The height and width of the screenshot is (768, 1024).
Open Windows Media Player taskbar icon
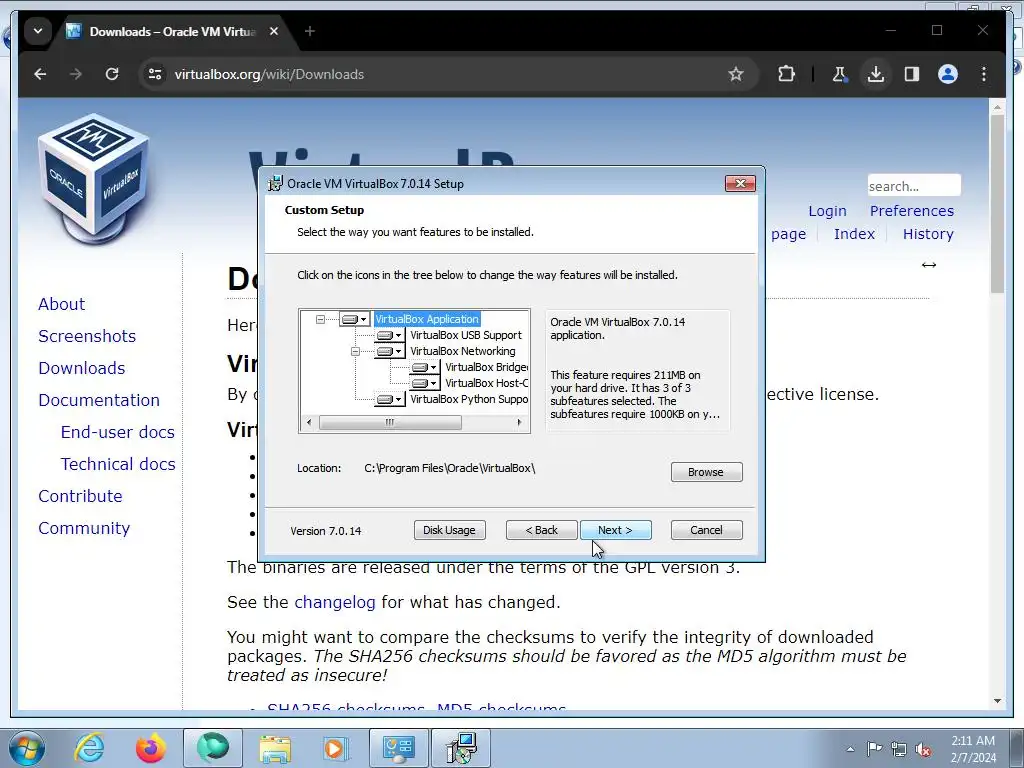coord(336,748)
